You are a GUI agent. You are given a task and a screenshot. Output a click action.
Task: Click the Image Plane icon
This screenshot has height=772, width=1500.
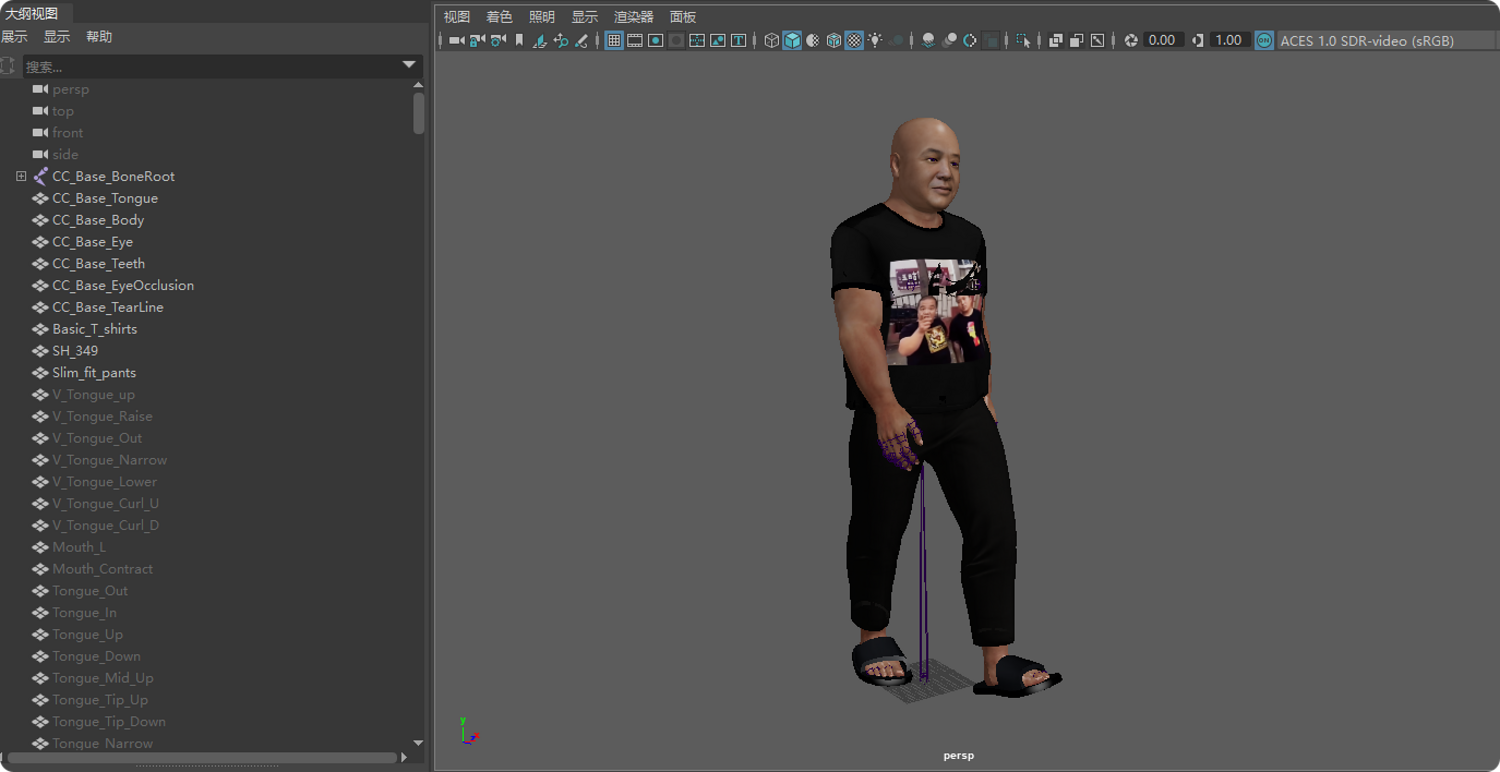pos(540,41)
